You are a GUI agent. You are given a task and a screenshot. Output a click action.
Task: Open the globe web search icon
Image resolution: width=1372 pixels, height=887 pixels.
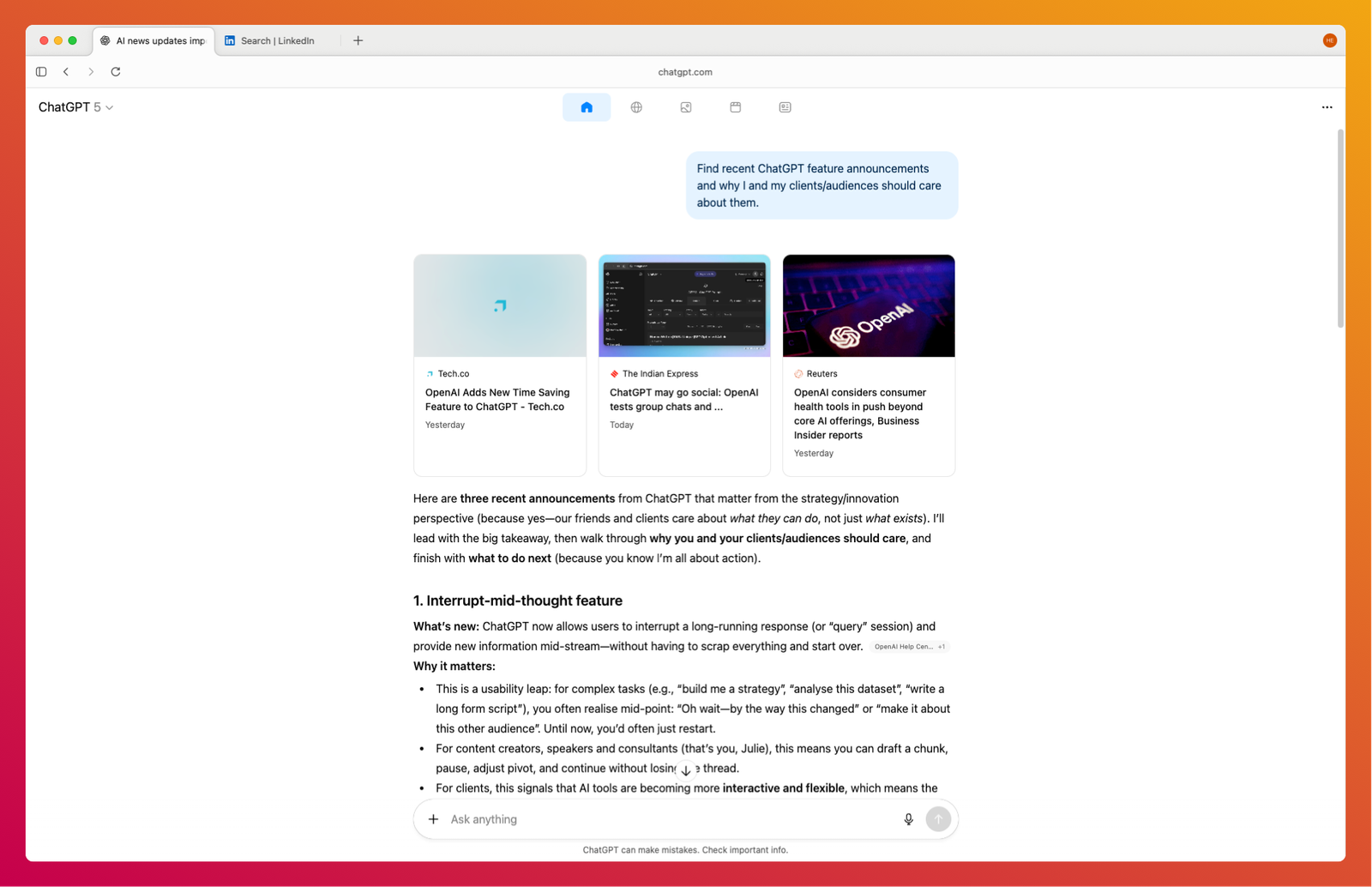(636, 107)
